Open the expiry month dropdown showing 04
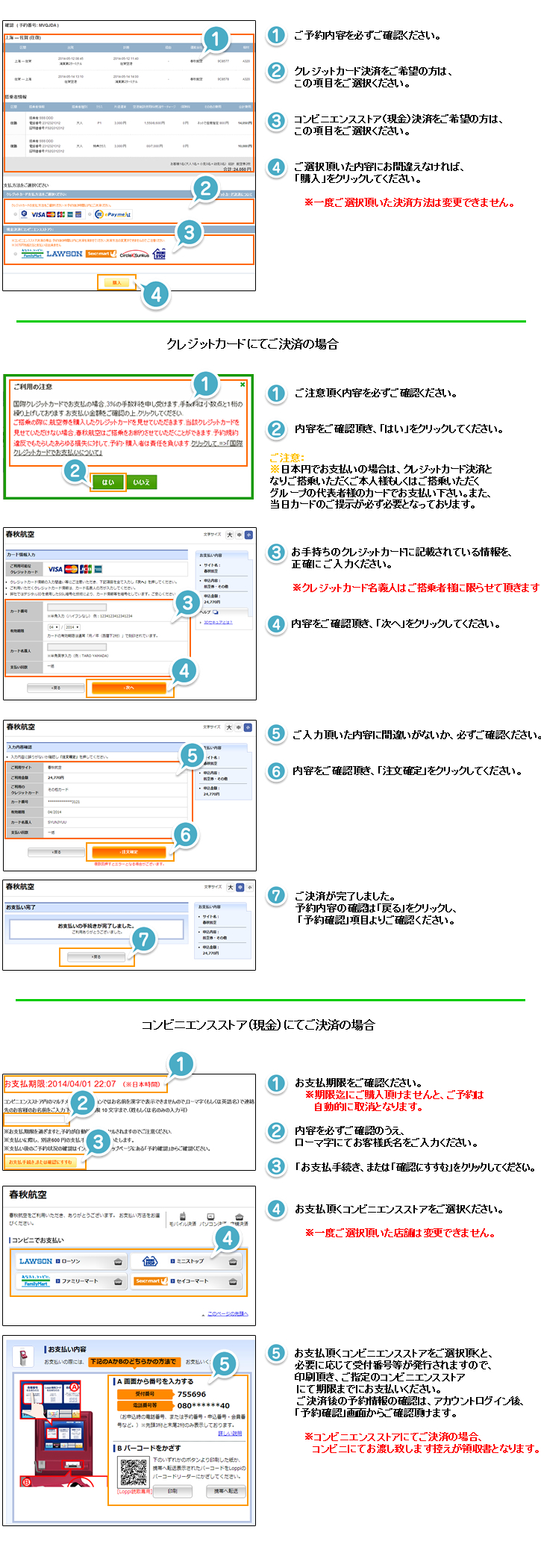 click(x=54, y=627)
